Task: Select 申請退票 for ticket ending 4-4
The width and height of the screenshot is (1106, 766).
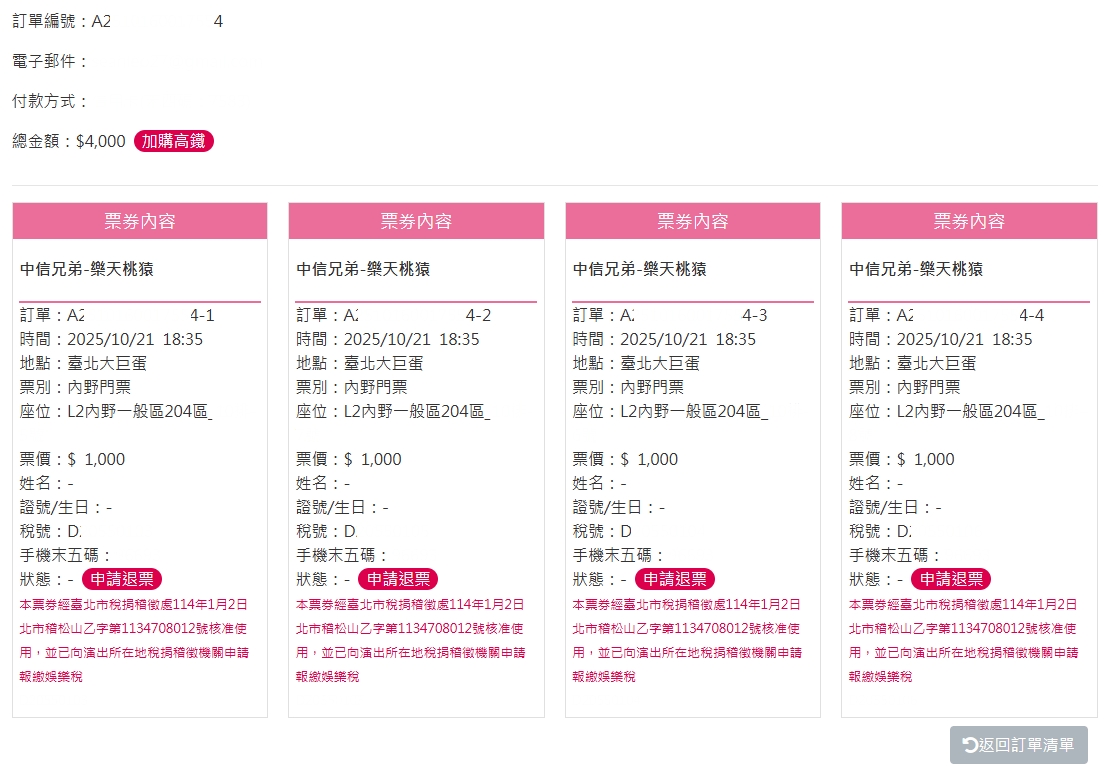Action: (x=950, y=579)
